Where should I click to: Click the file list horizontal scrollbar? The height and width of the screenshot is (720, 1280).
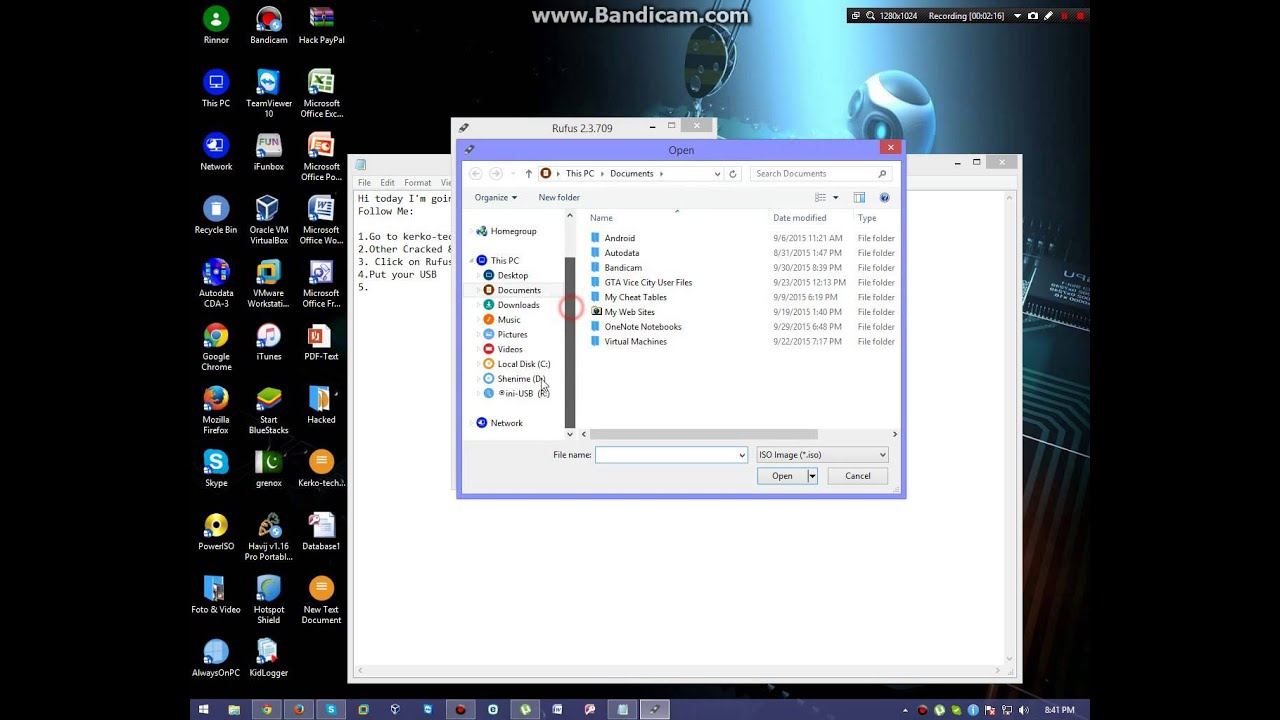(x=703, y=434)
